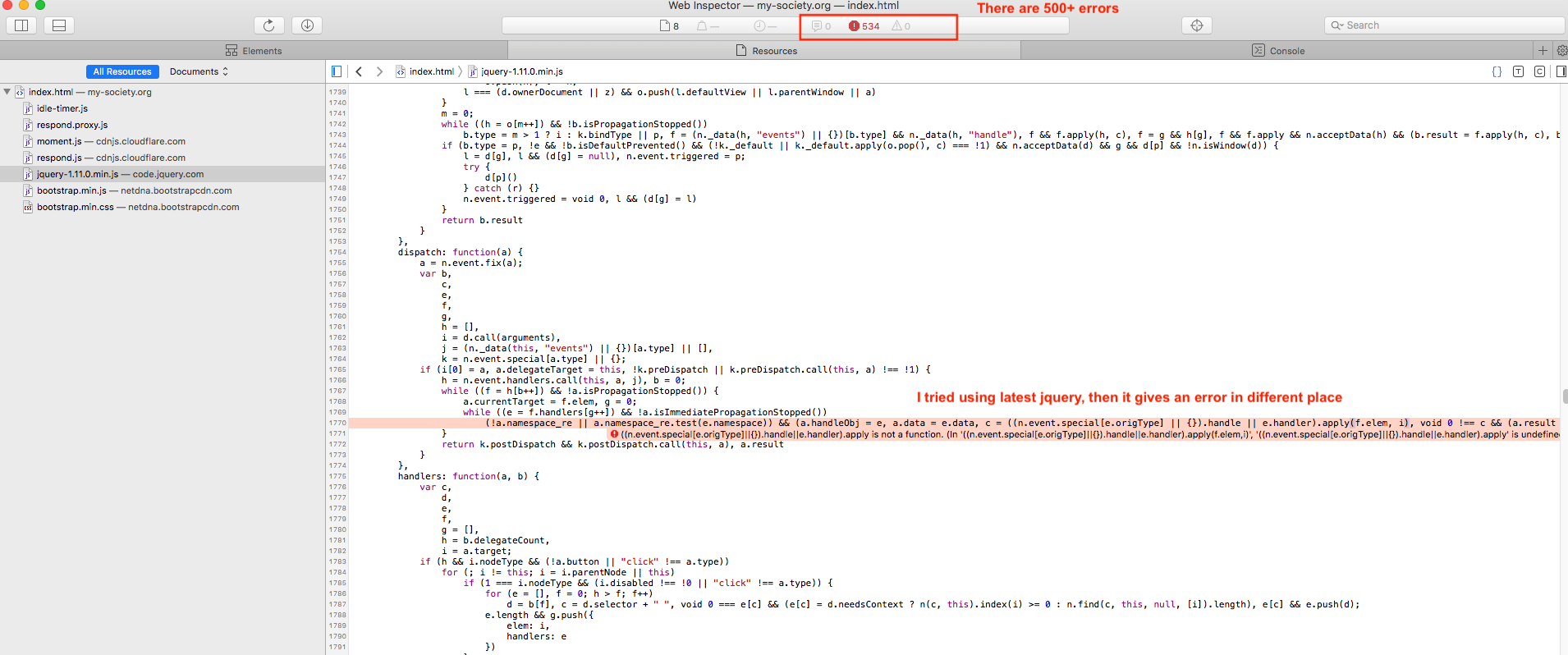Viewport: 1568px width, 655px height.
Task: Click the error icon on line 1770 message
Action: click(614, 434)
